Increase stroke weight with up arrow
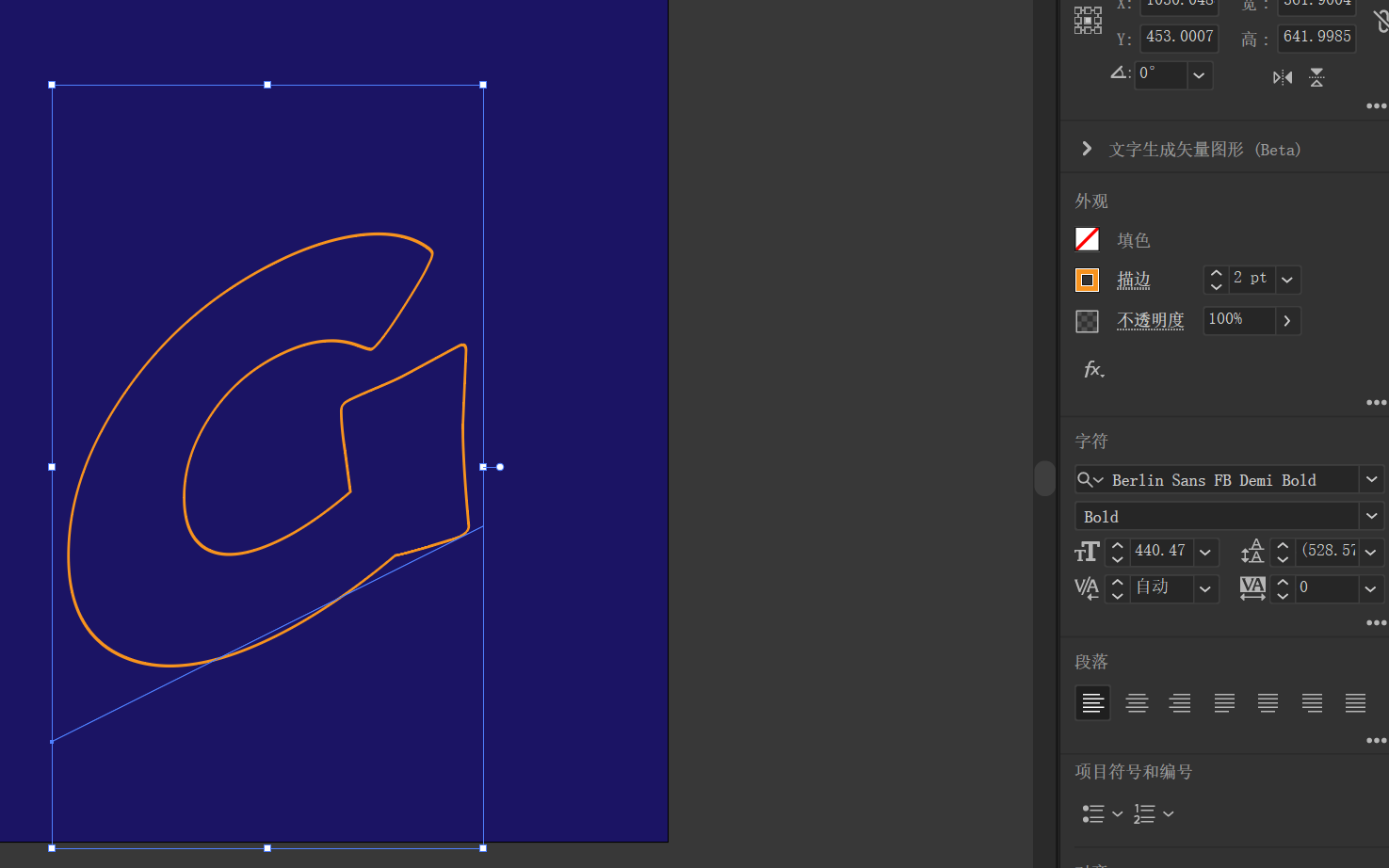The image size is (1389, 868). [x=1216, y=273]
